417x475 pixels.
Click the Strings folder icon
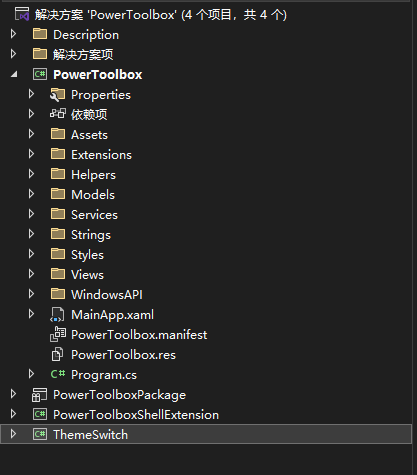(x=58, y=234)
